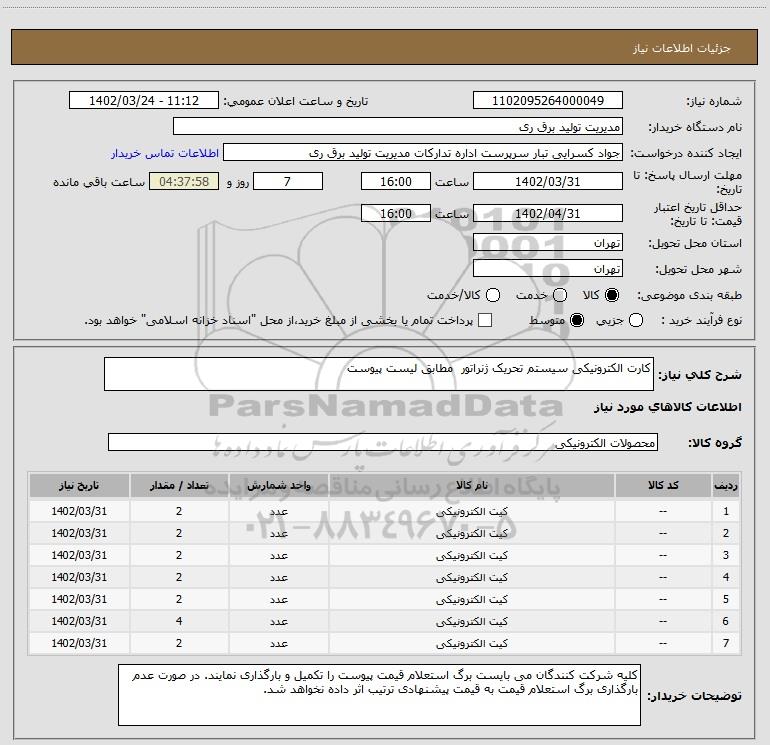
Task: Choose the جزیی purchase type radio
Action: 636,320
